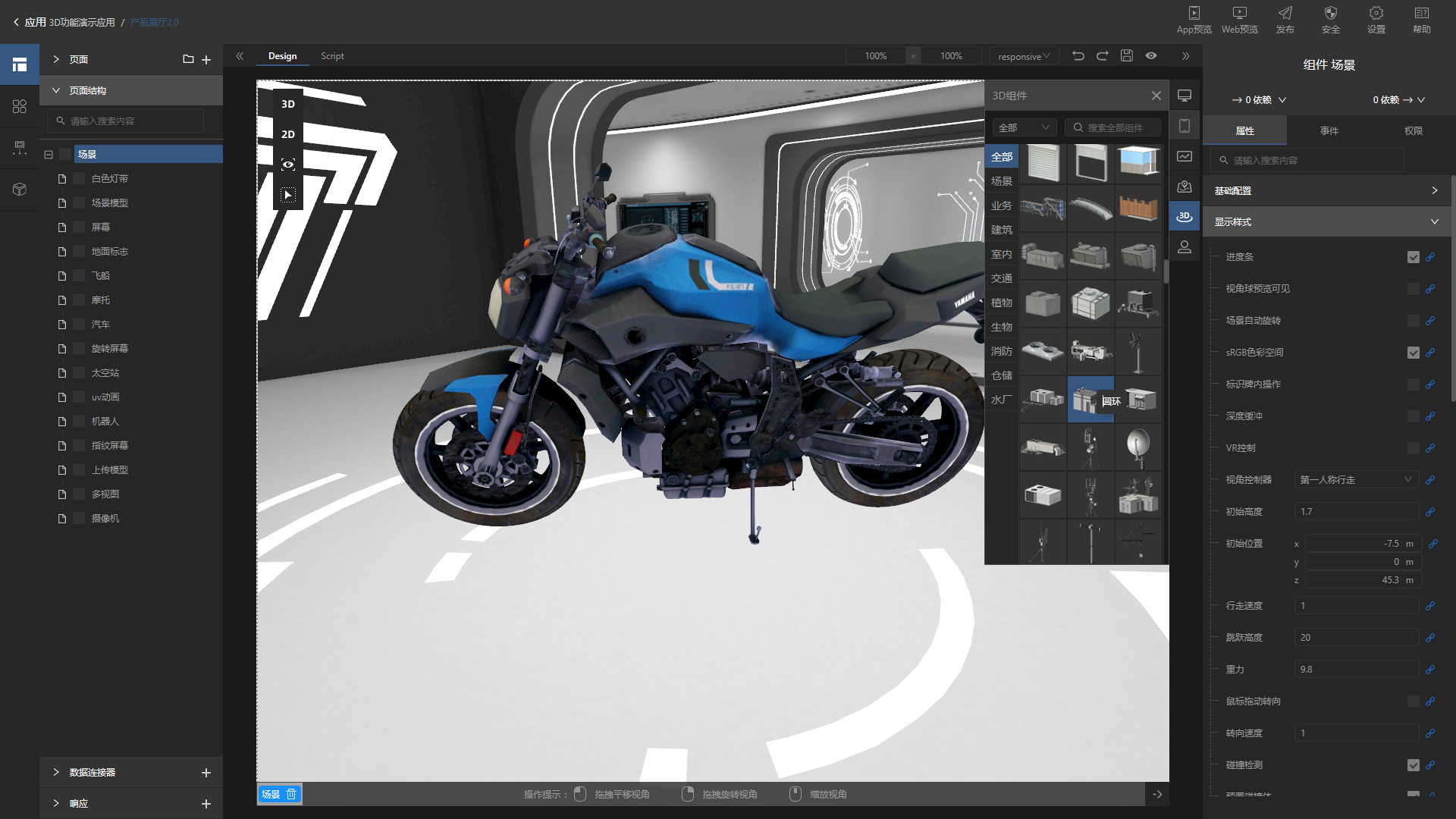The height and width of the screenshot is (819, 1456).
Task: Open 视角控制器 dropdown
Action: [x=1356, y=480]
